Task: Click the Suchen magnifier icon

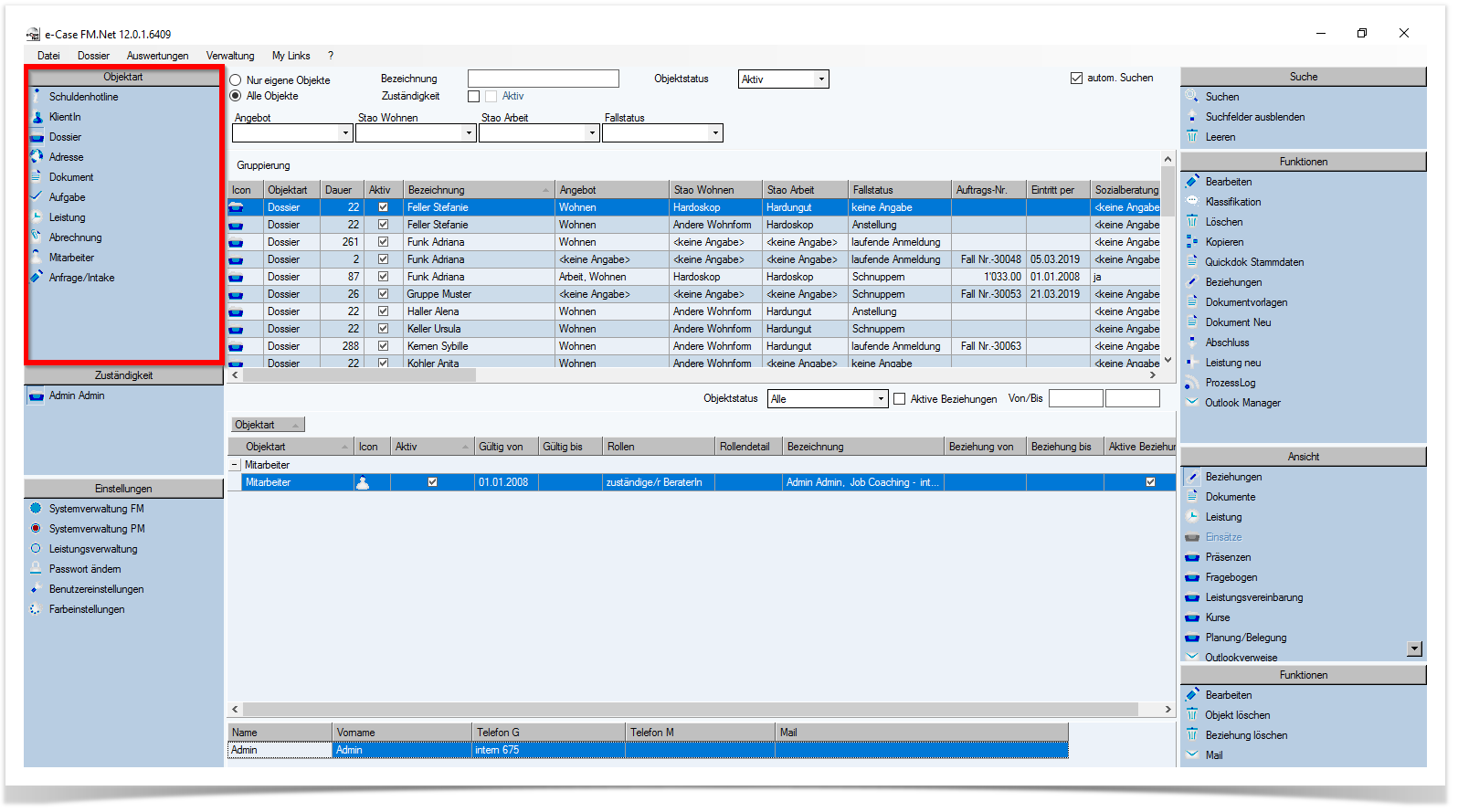Action: pos(1192,97)
